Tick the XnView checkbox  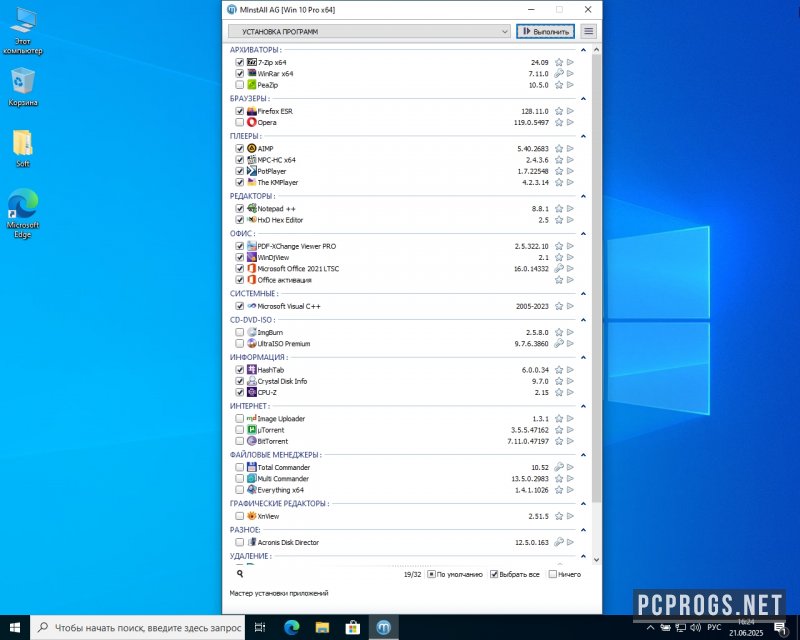point(239,516)
